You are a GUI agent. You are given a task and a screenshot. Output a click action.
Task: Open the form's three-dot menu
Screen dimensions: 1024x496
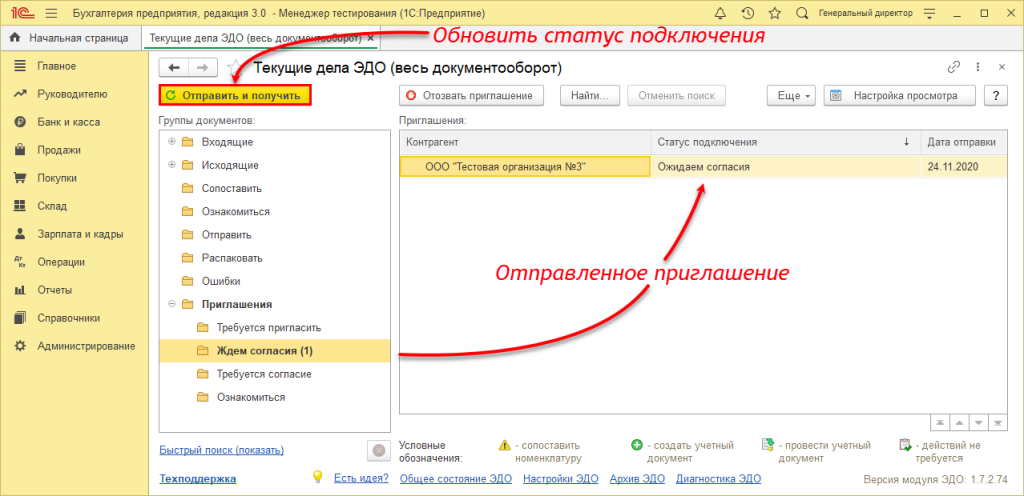click(978, 67)
